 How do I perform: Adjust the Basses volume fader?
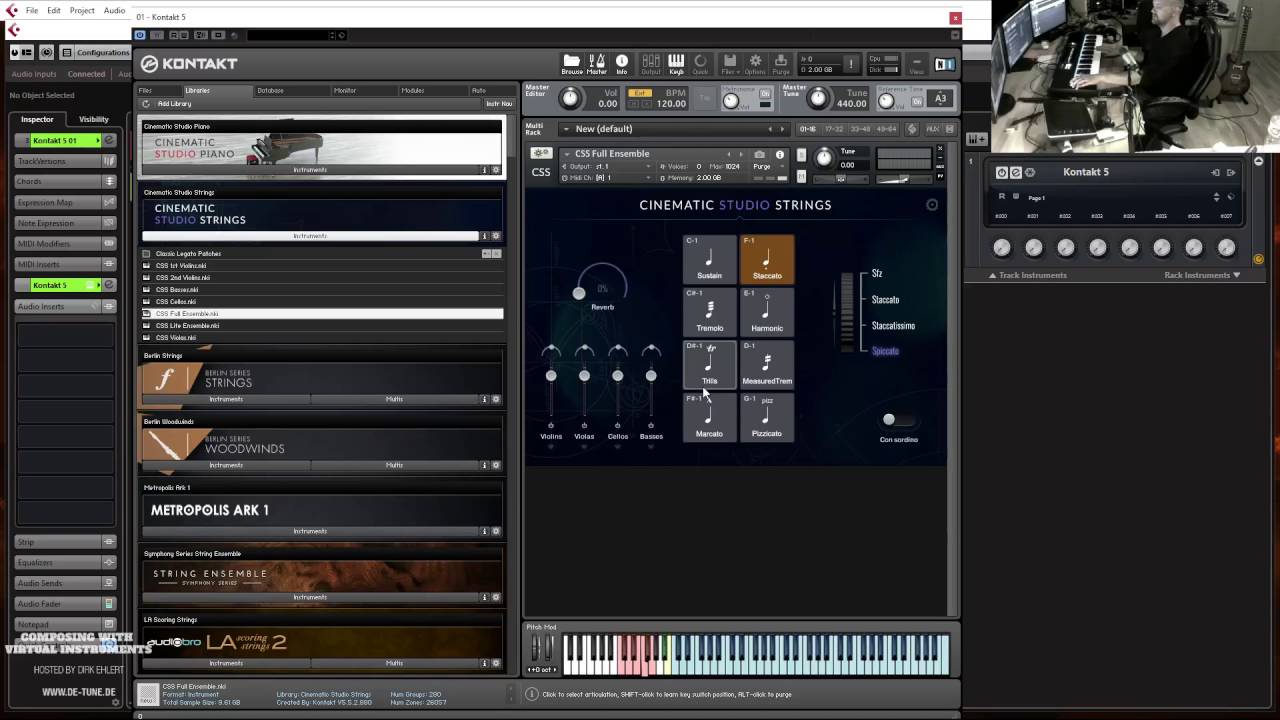click(x=651, y=376)
